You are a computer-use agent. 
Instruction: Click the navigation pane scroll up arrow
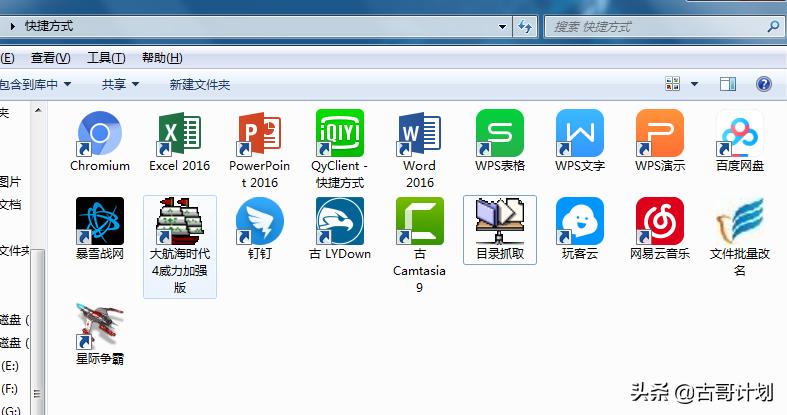(38, 110)
